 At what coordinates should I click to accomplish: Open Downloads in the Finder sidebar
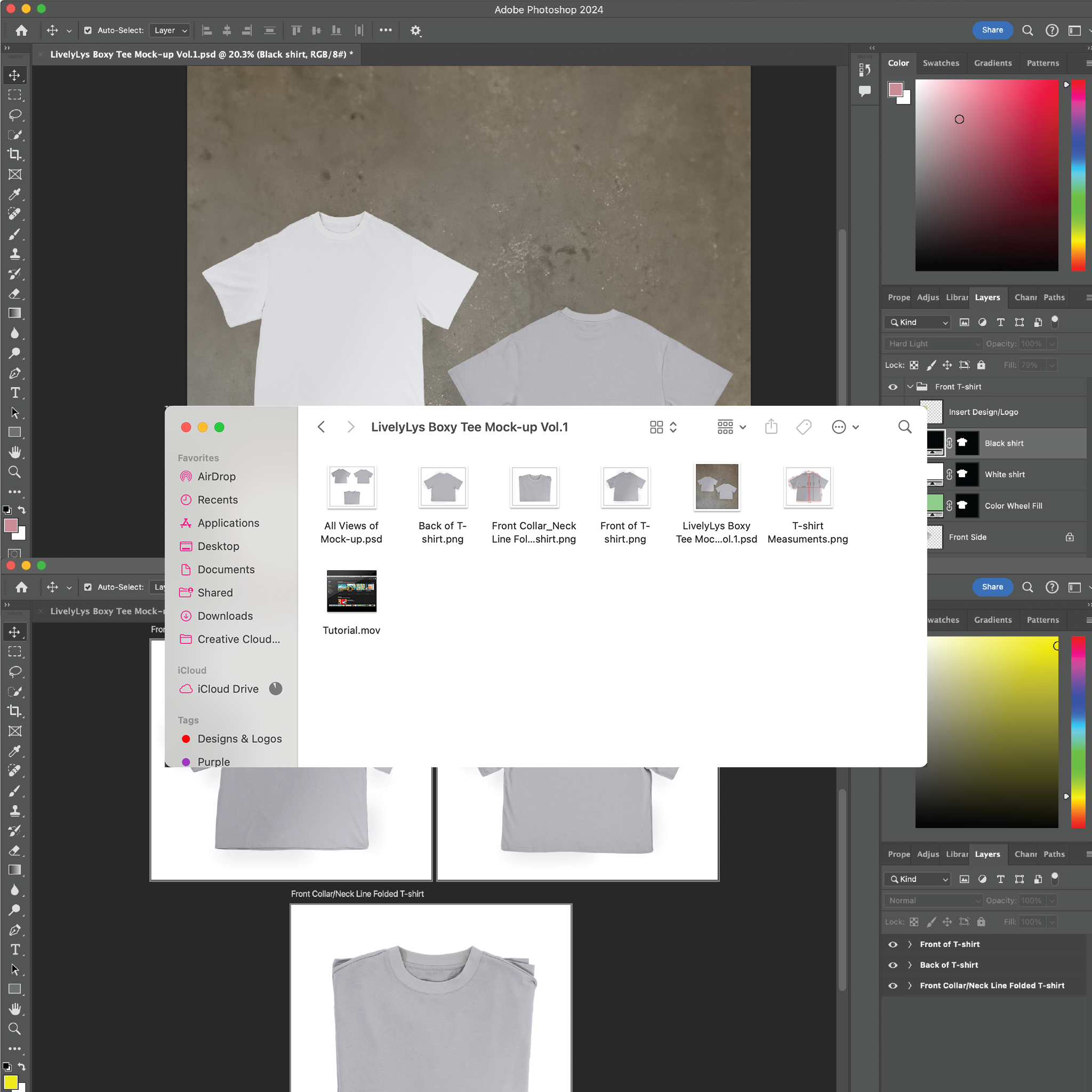225,616
